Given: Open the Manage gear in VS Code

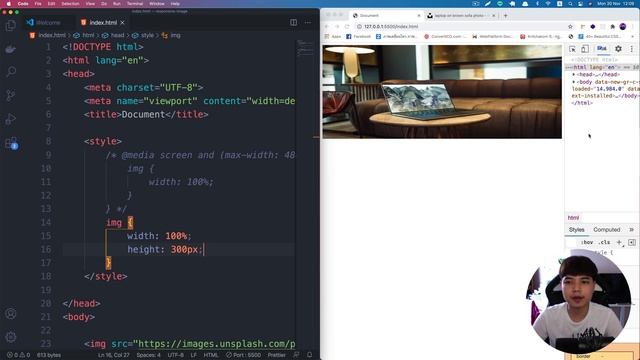Looking at the screenshot, I should coord(11,337).
